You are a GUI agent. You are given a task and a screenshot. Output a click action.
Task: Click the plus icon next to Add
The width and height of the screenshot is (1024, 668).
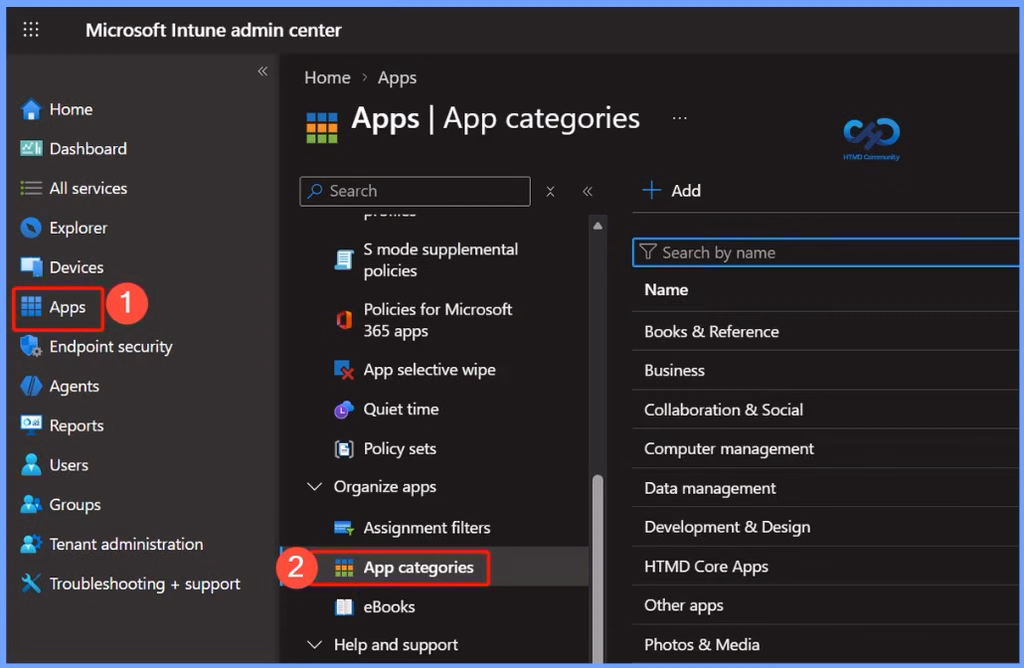(x=651, y=190)
